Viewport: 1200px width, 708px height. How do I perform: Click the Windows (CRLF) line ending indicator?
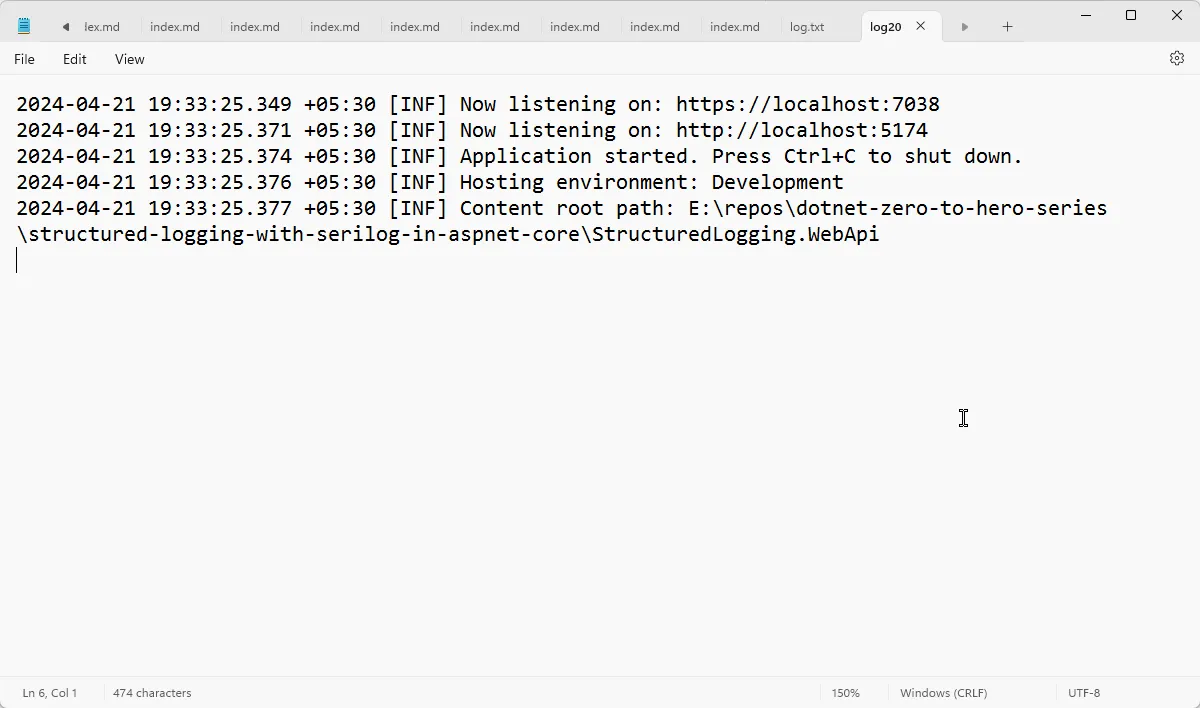click(942, 692)
